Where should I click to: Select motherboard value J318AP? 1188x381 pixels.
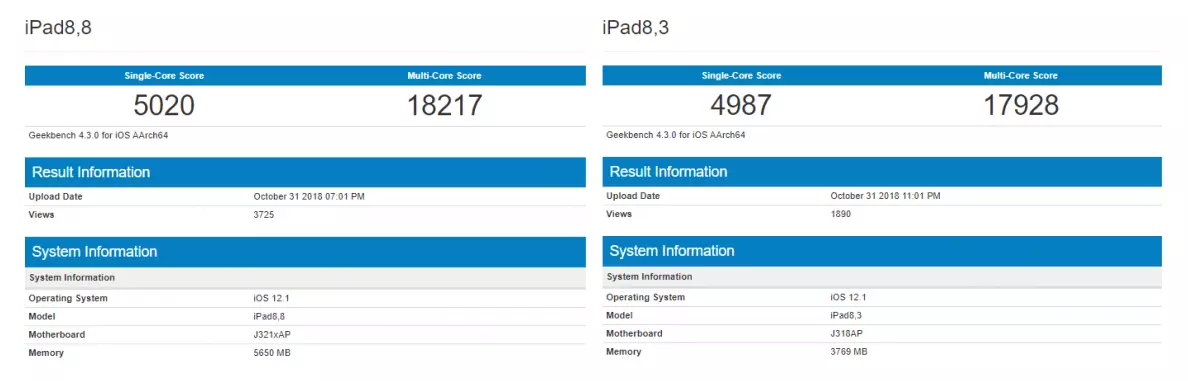click(x=846, y=334)
